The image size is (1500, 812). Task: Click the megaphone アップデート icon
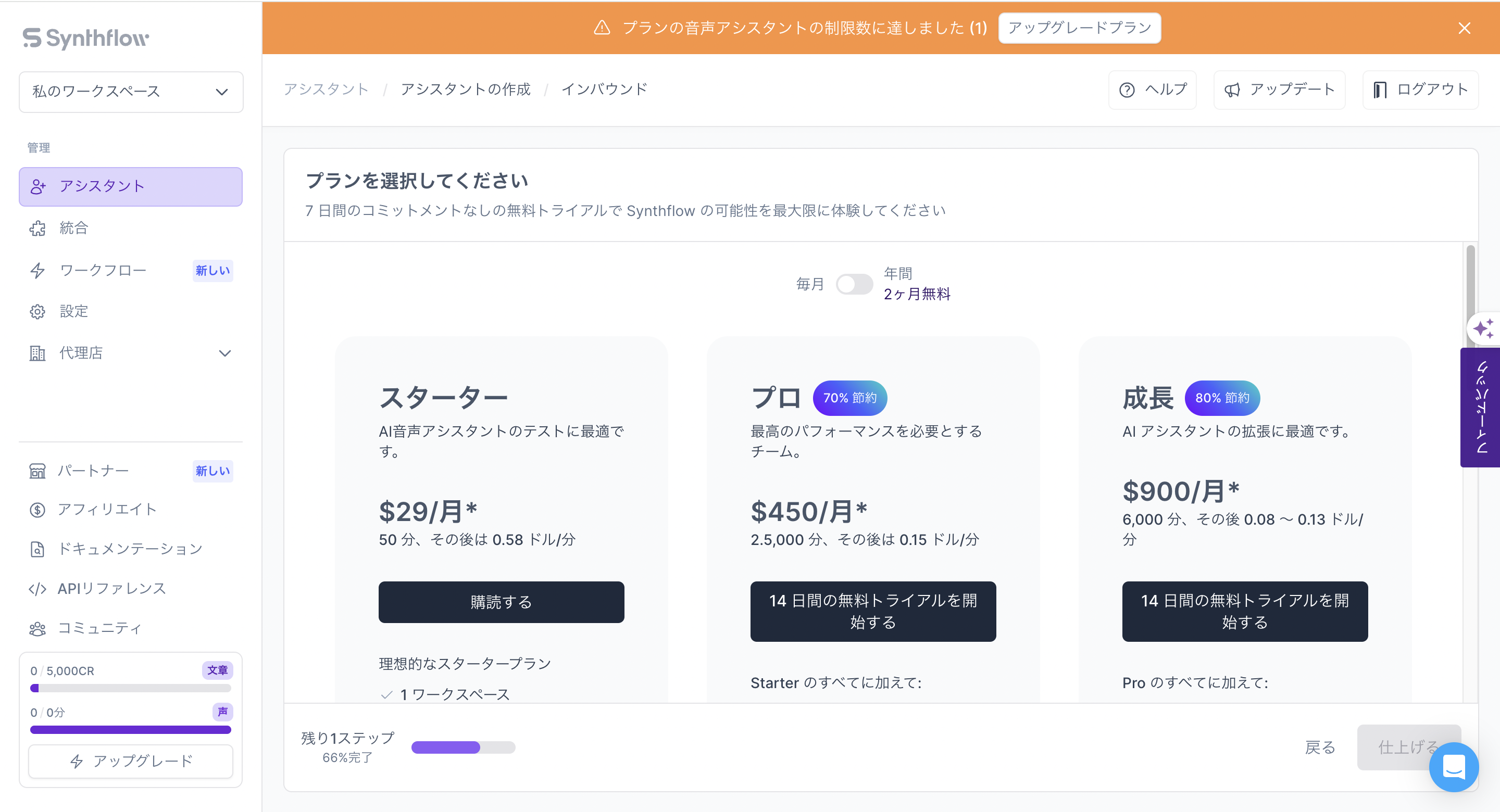(1232, 90)
